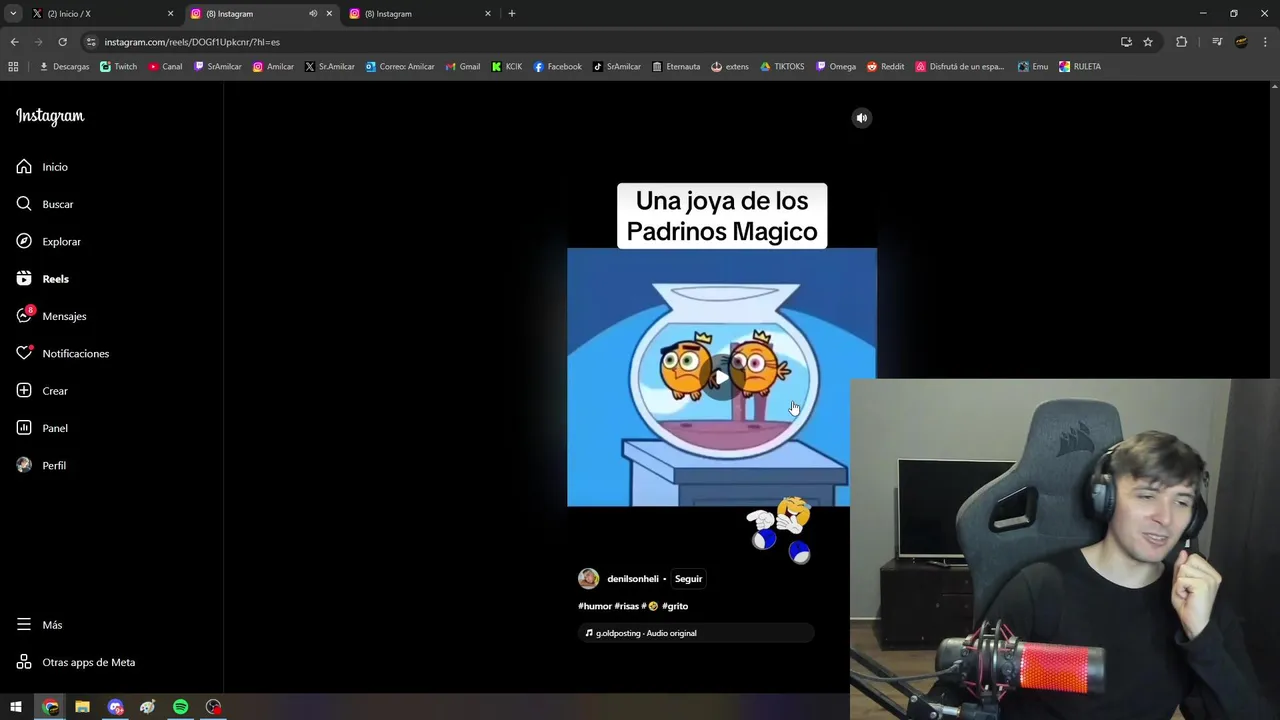Viewport: 1280px width, 720px height.
Task: Open Emu bookmark
Action: (1033, 67)
